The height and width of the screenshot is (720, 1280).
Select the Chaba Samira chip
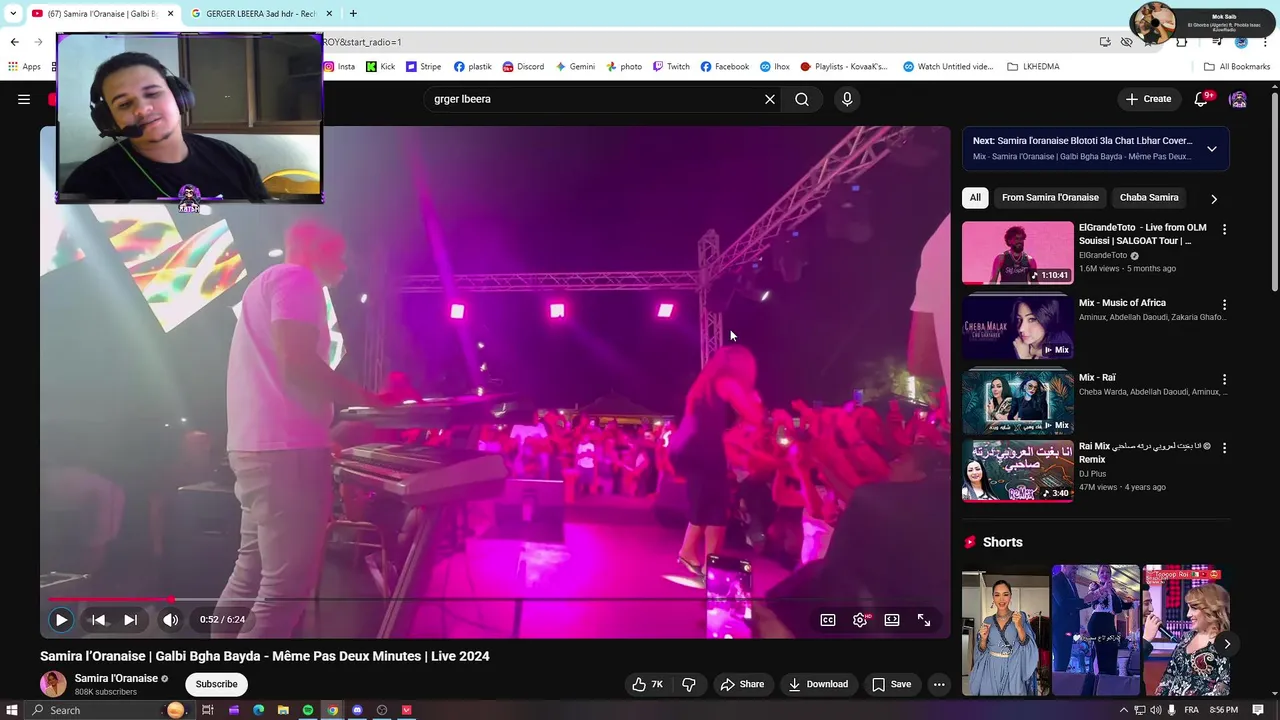tap(1149, 197)
